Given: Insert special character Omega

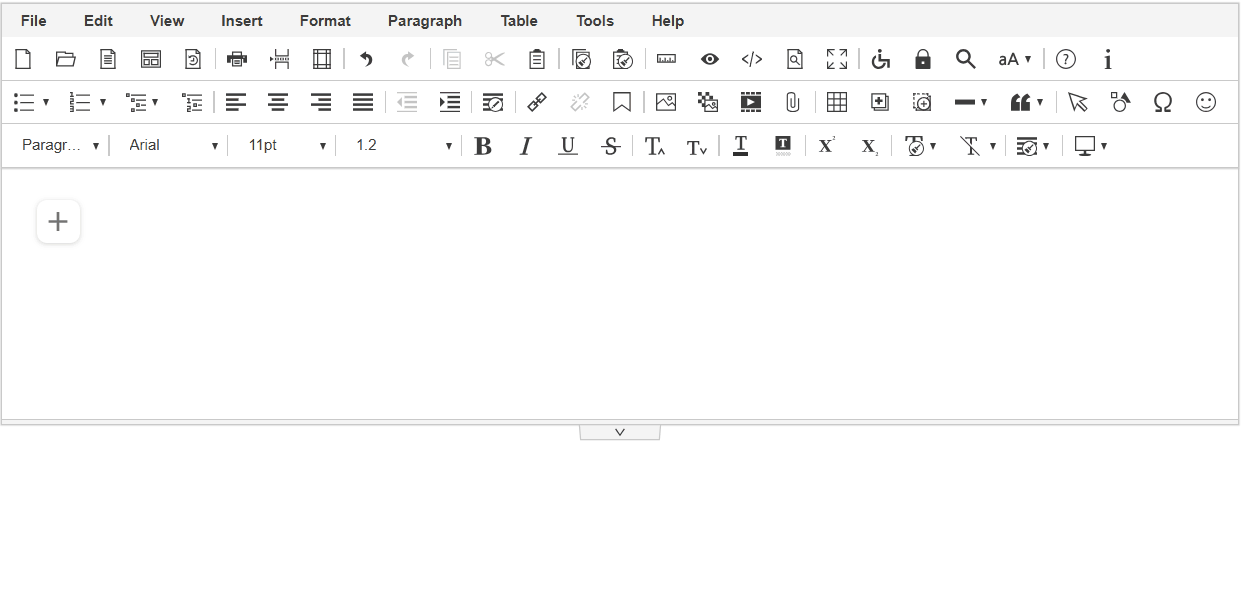Looking at the screenshot, I should [1162, 102].
